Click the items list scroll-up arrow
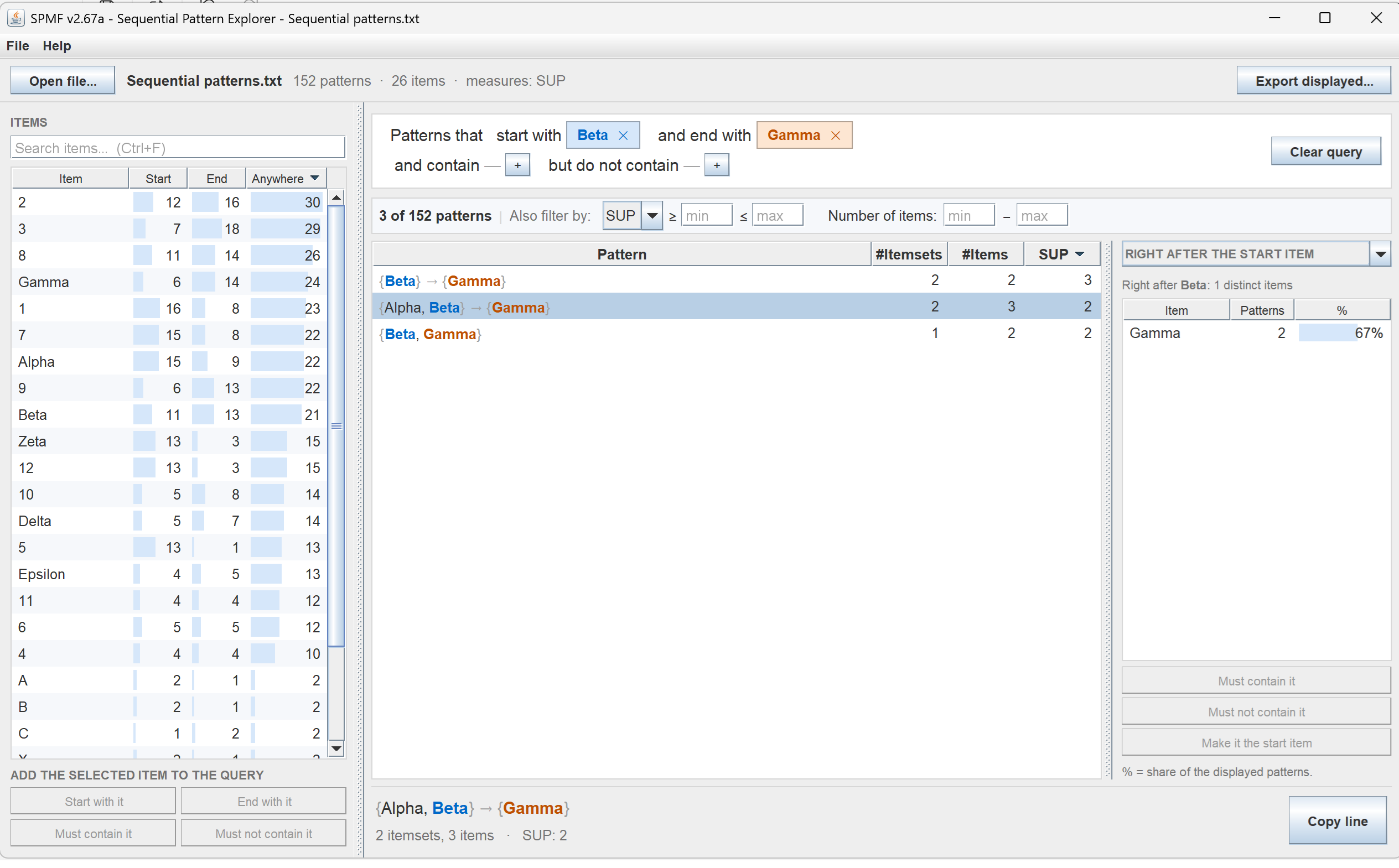The height and width of the screenshot is (868, 1399). [x=336, y=197]
